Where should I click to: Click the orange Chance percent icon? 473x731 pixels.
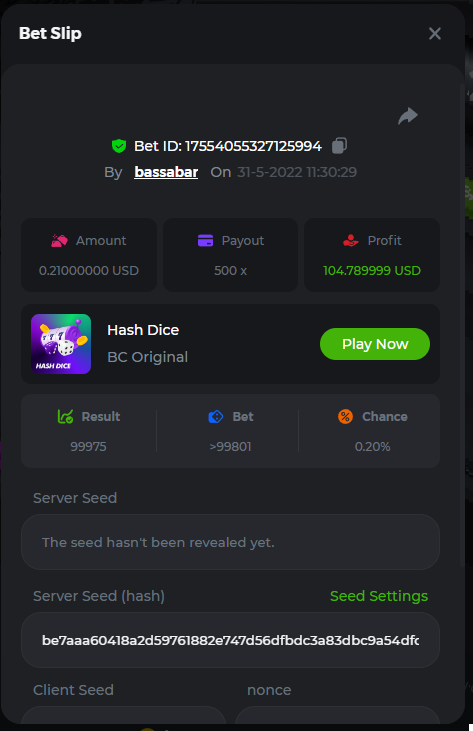[x=345, y=416]
